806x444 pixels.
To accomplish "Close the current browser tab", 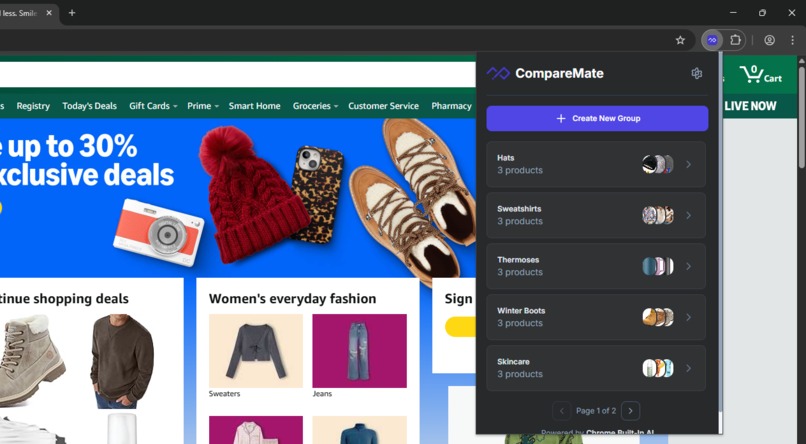I will click(x=49, y=13).
